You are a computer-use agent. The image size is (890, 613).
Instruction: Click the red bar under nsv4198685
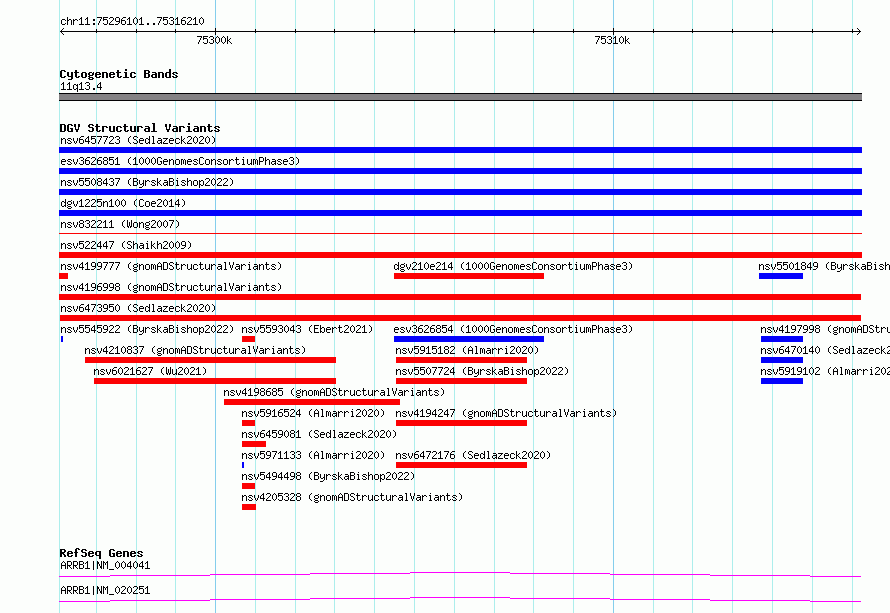(312, 402)
